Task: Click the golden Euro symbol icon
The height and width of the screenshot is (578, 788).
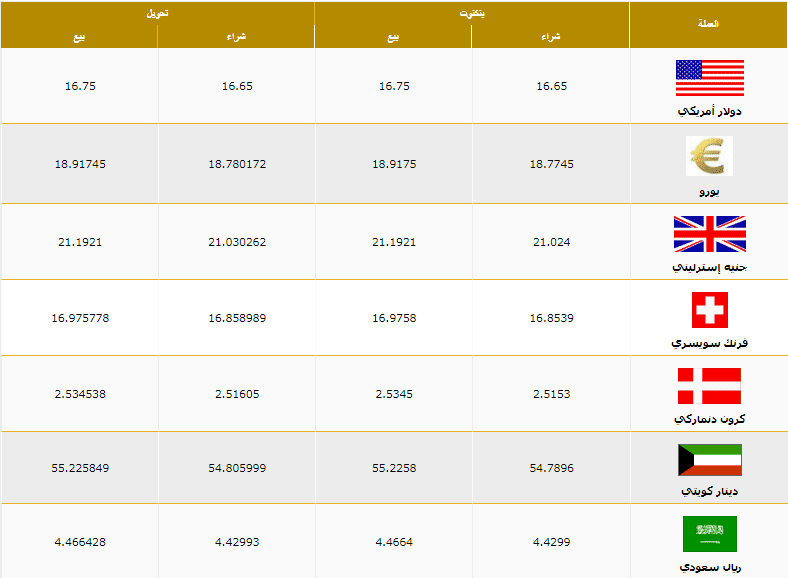Action: click(x=709, y=156)
